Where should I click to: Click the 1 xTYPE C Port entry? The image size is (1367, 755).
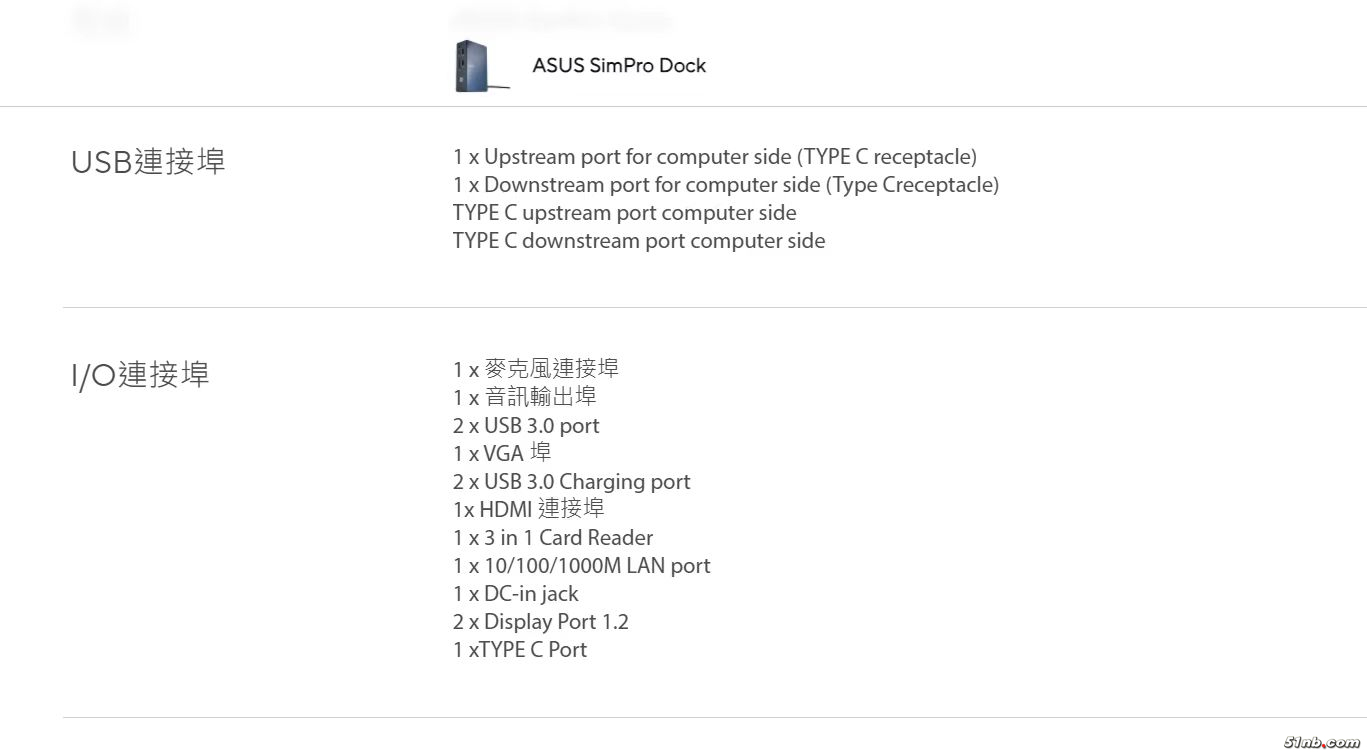click(519, 650)
